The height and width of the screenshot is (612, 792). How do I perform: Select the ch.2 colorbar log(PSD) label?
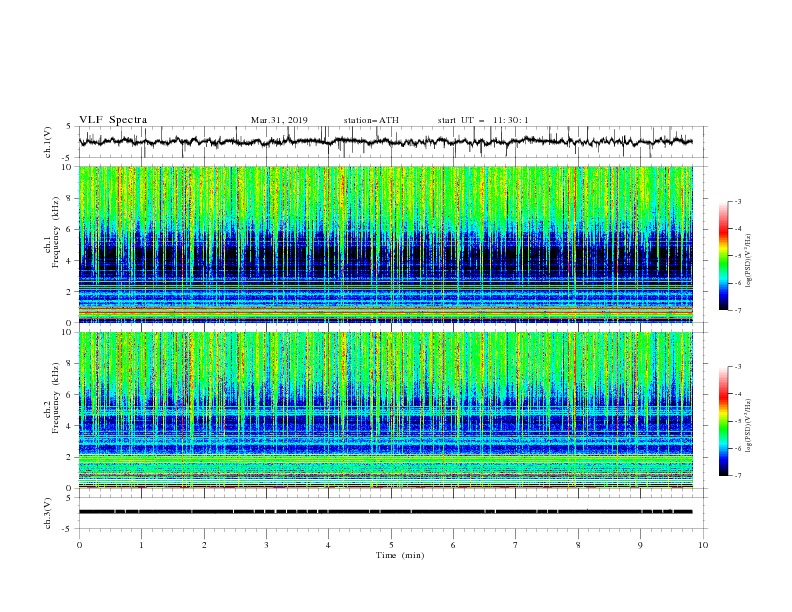748,426
